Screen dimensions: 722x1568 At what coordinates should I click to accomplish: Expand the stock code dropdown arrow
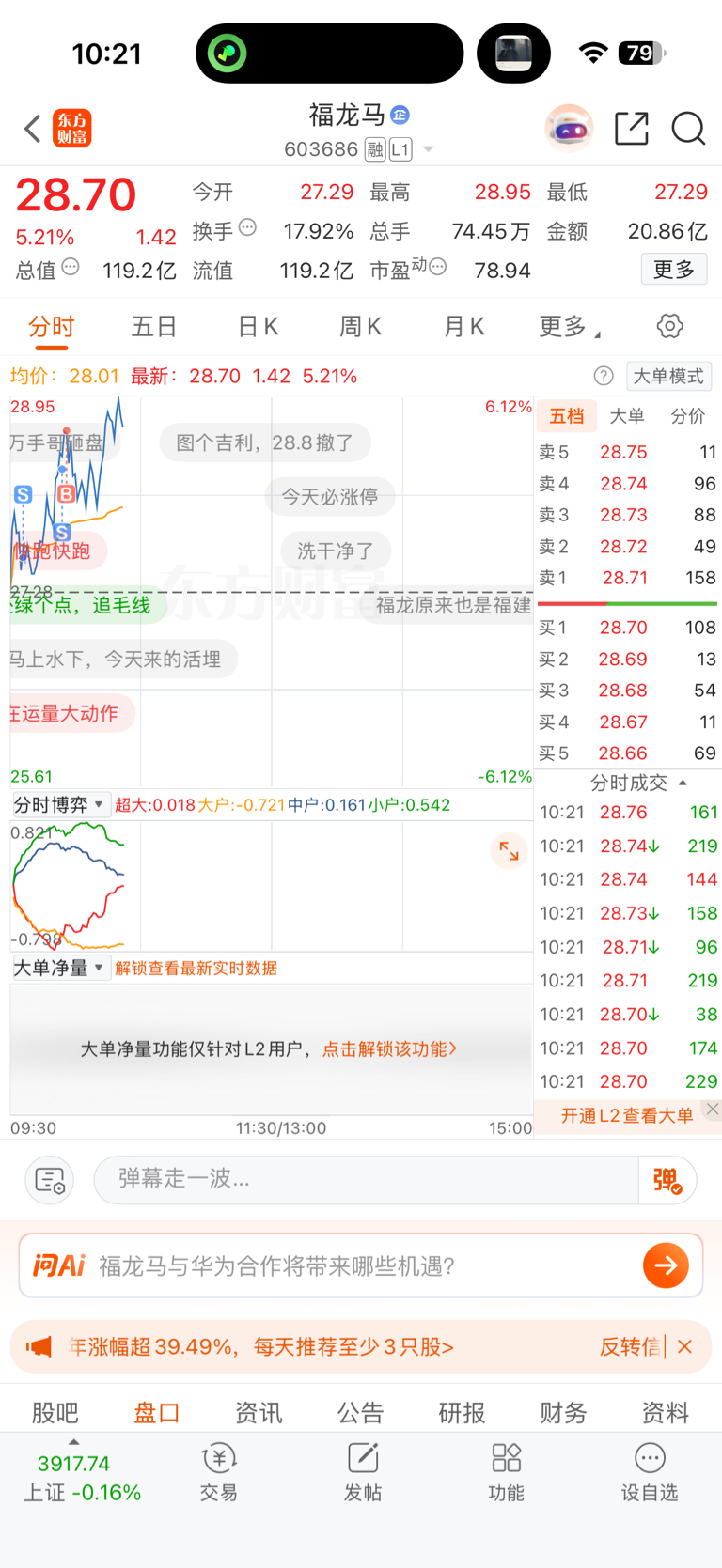click(x=429, y=149)
